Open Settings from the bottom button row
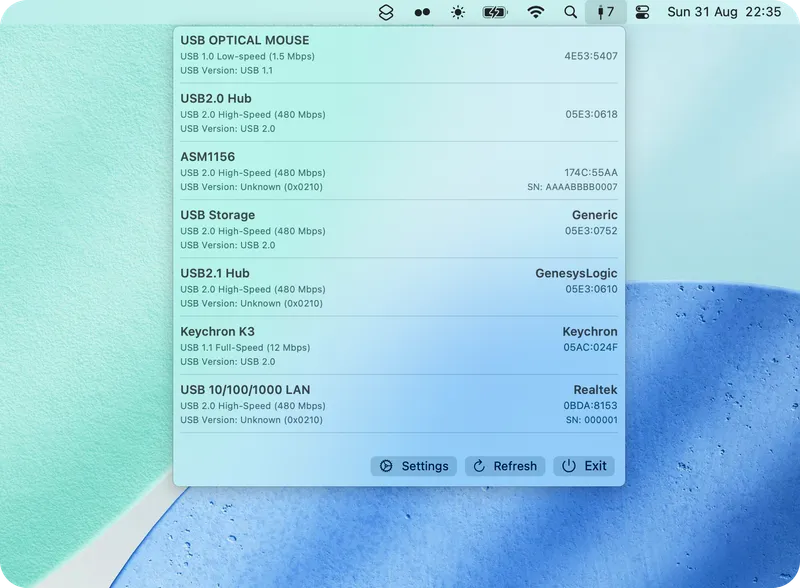Viewport: 800px width, 588px height. pyautogui.click(x=413, y=466)
